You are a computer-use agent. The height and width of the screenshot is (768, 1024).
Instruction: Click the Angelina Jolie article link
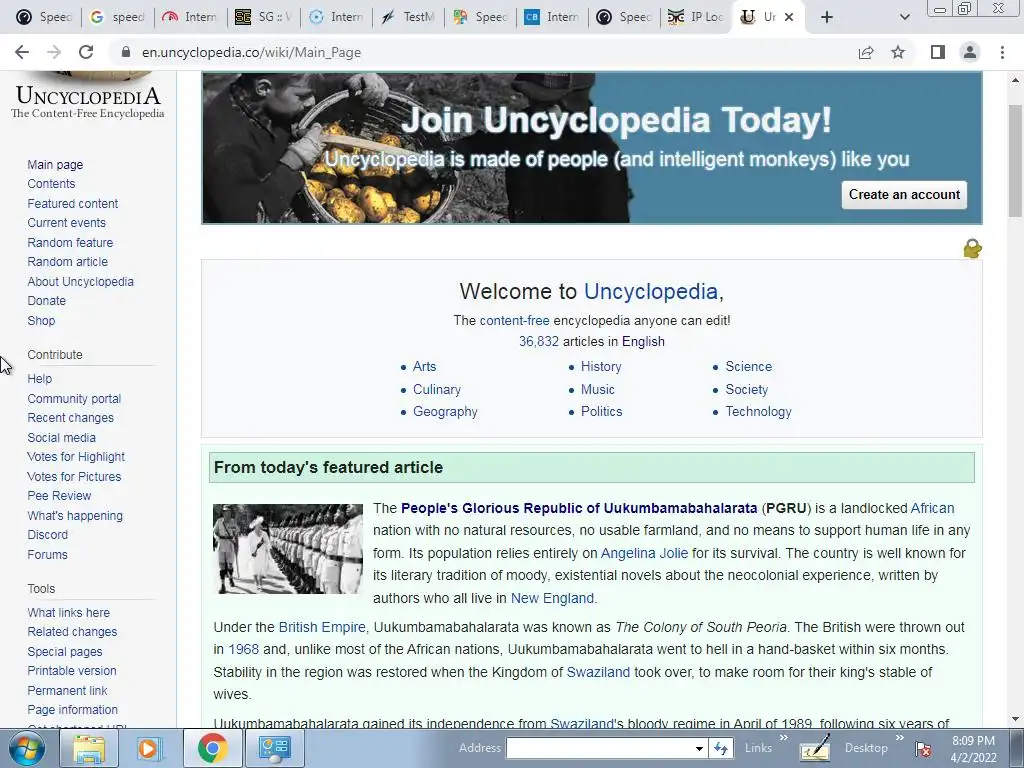(644, 553)
